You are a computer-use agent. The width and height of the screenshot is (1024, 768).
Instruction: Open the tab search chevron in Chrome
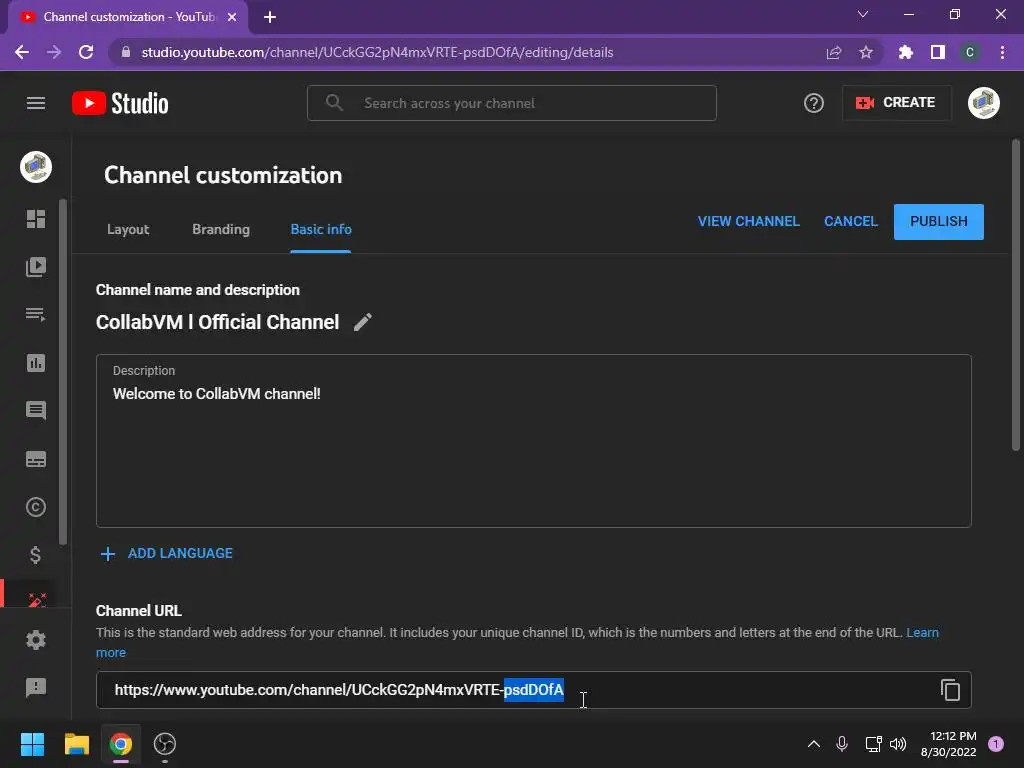(x=863, y=14)
